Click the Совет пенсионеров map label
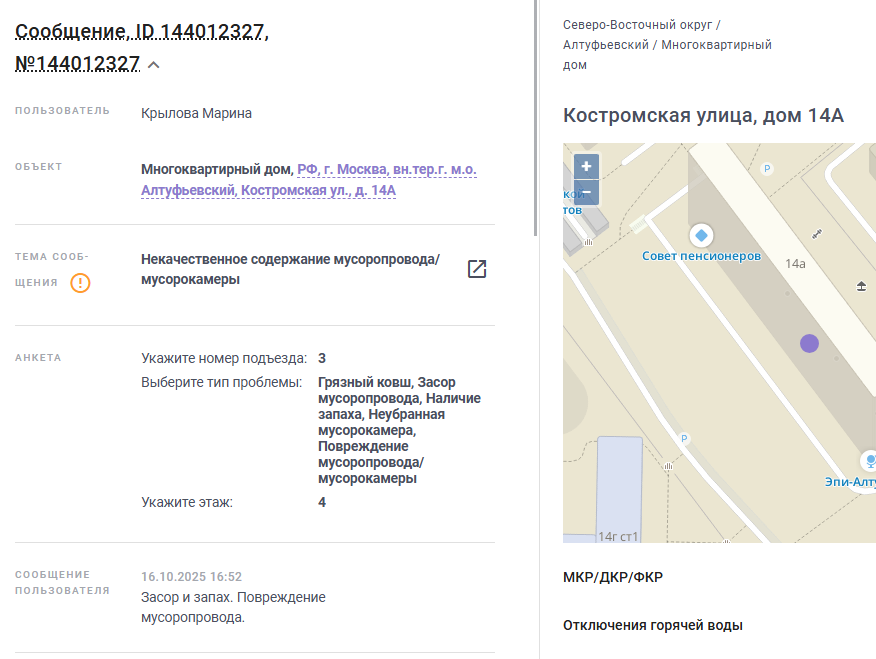 click(x=701, y=256)
